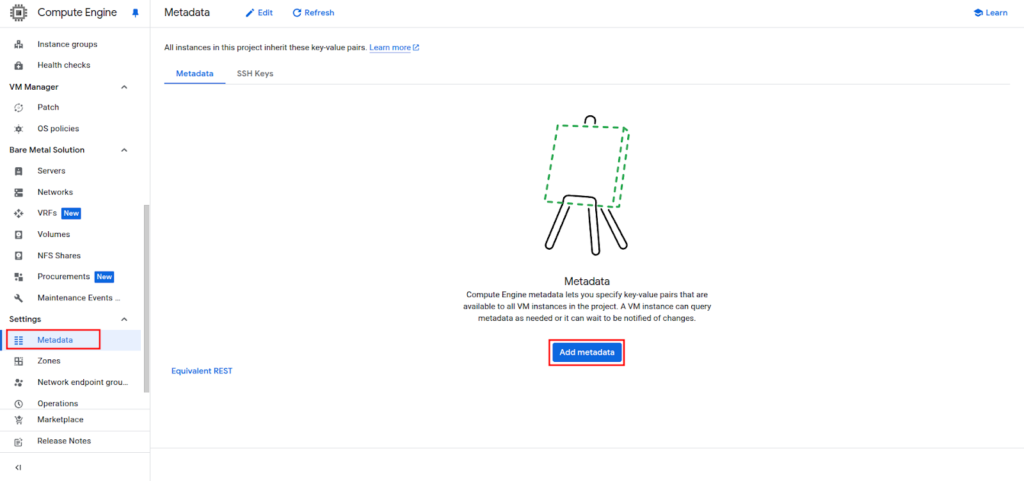Open the Learn panel link
1024x481 pixels.
(990, 13)
